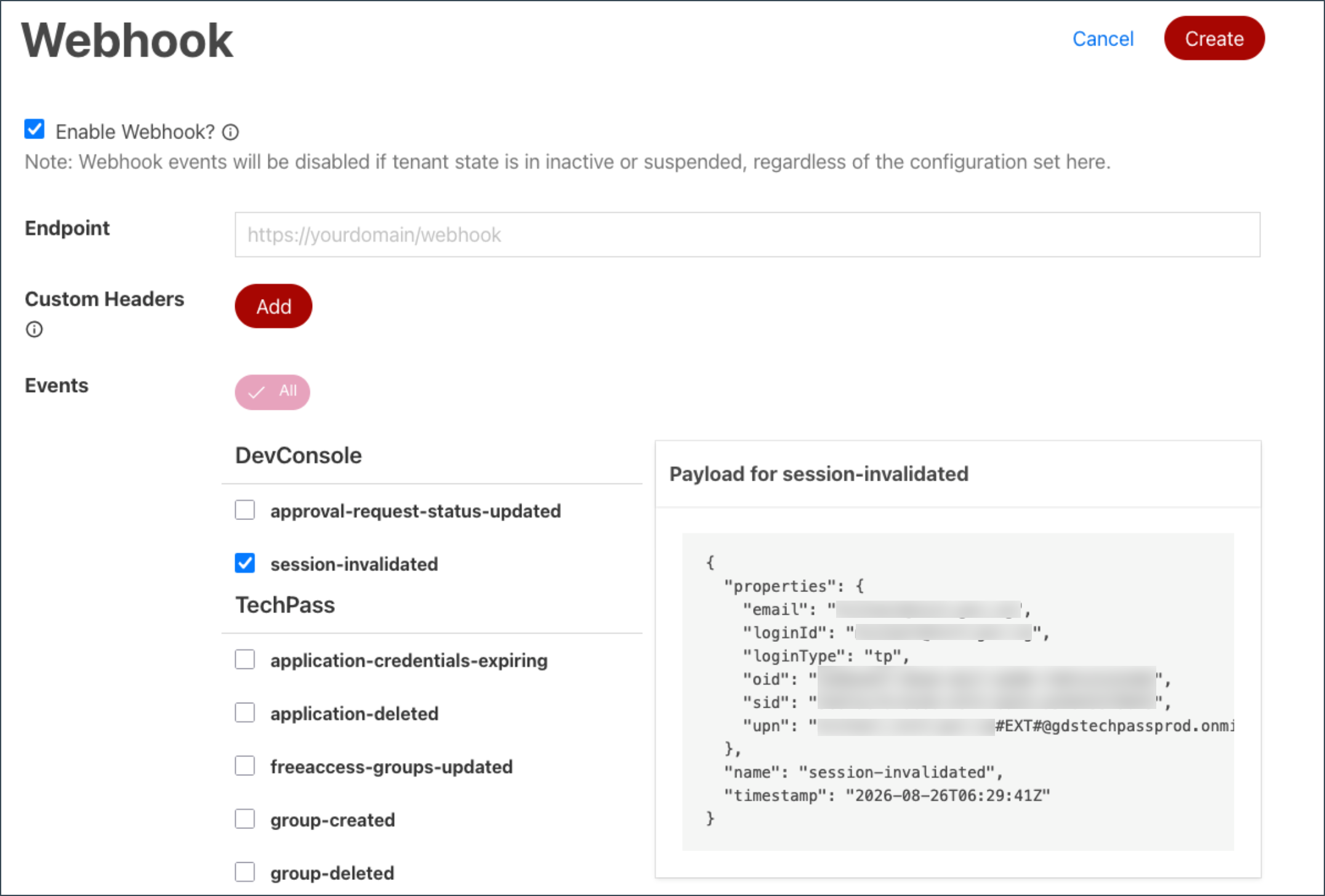Click the Endpoint field label
This screenshot has width=1325, height=896.
pos(67,228)
